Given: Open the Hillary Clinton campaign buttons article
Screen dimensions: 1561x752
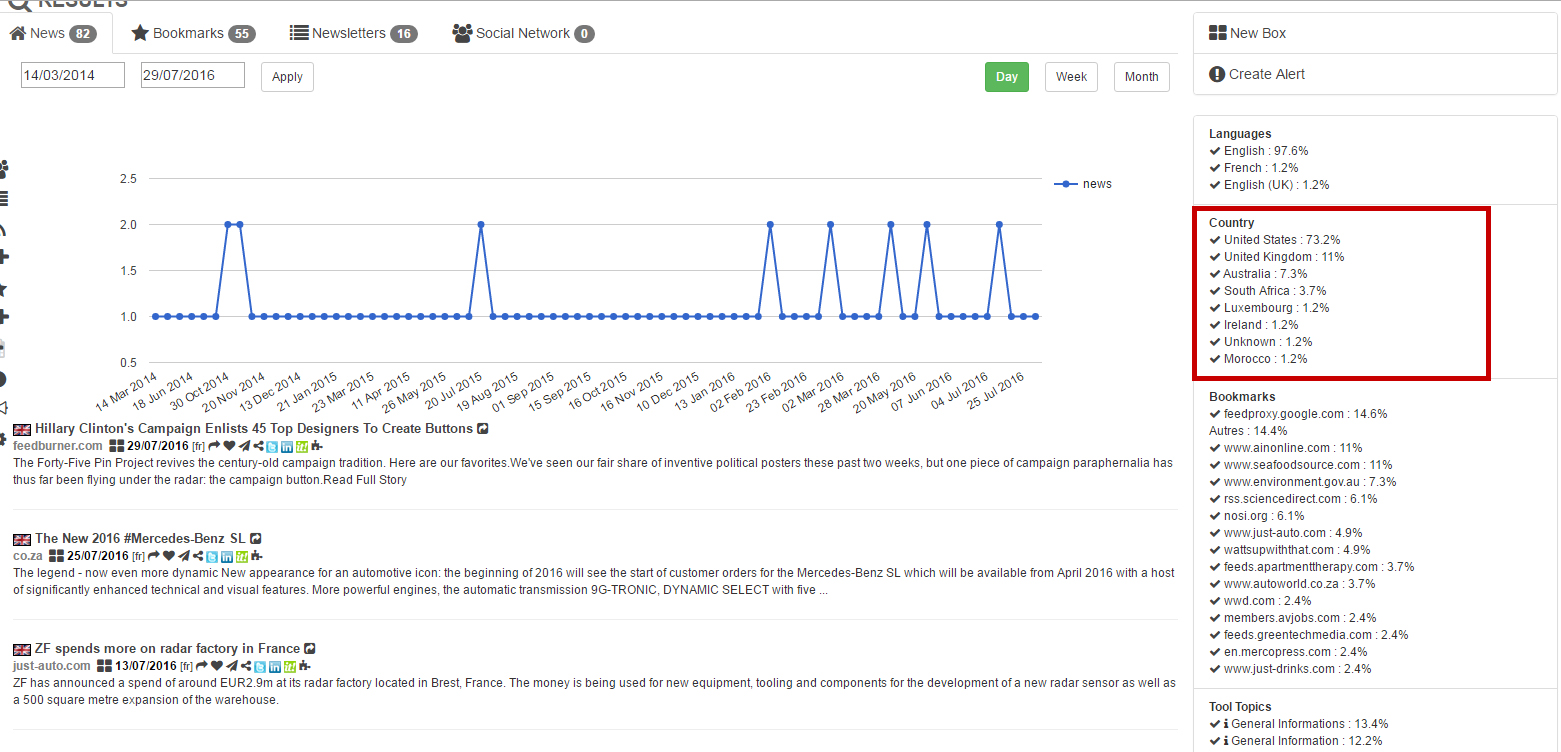Looking at the screenshot, I should (254, 428).
